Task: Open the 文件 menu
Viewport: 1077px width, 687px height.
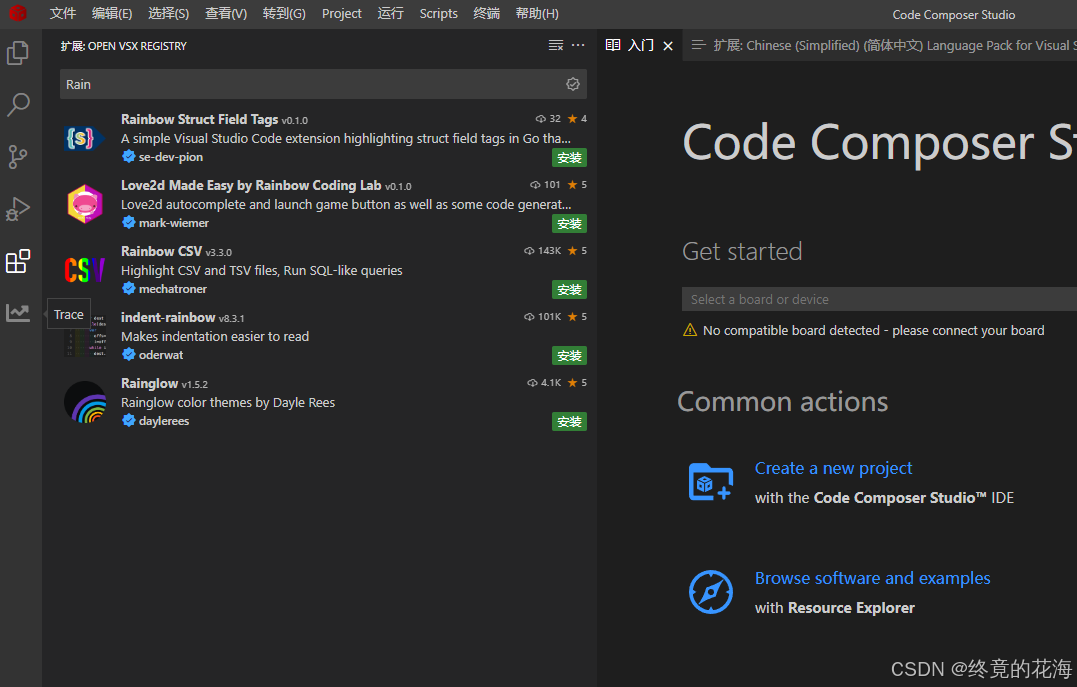Action: tap(63, 13)
